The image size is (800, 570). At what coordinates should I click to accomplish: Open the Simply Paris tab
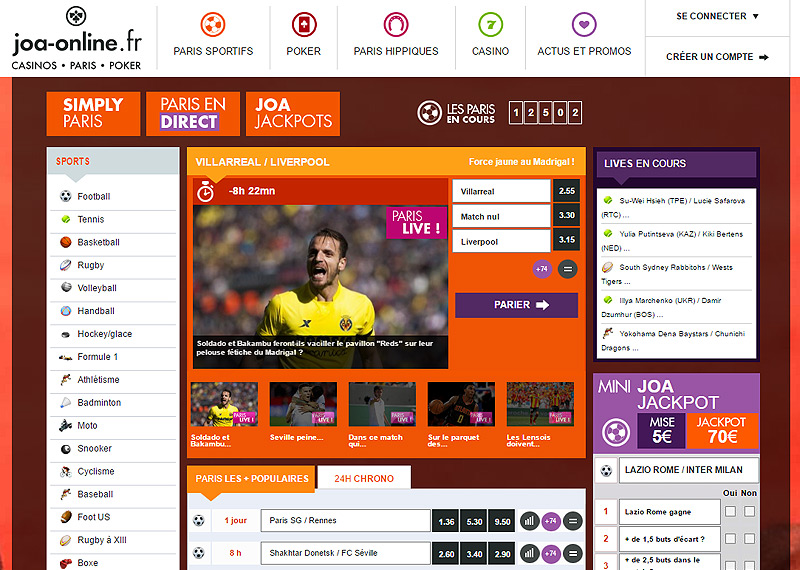(x=93, y=114)
